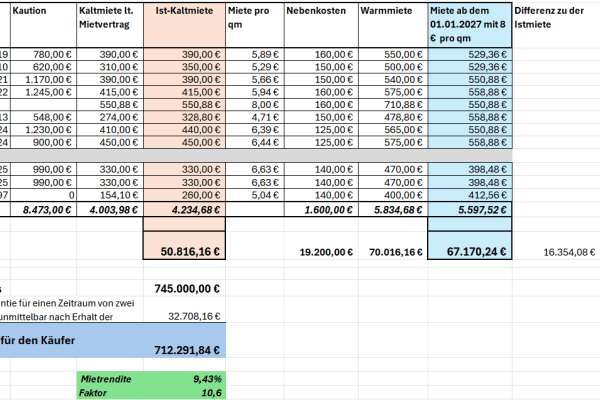Image resolution: width=600 pixels, height=400 pixels.
Task: Click the 67.170,24 € annual rent cell
Action: pyautogui.click(x=470, y=245)
